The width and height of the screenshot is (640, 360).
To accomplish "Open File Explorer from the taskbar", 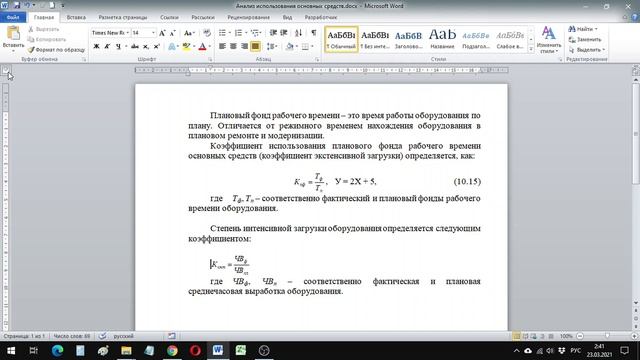I will 126,351.
